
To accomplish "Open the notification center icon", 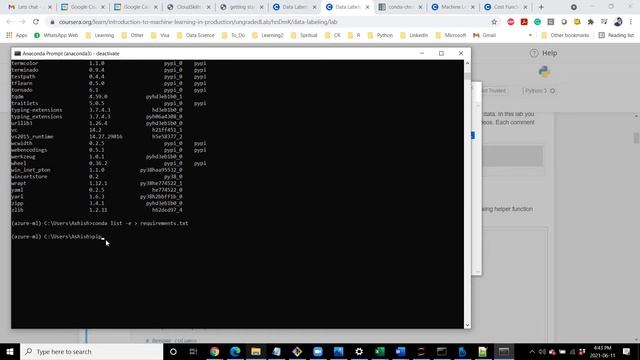I will [627, 351].
